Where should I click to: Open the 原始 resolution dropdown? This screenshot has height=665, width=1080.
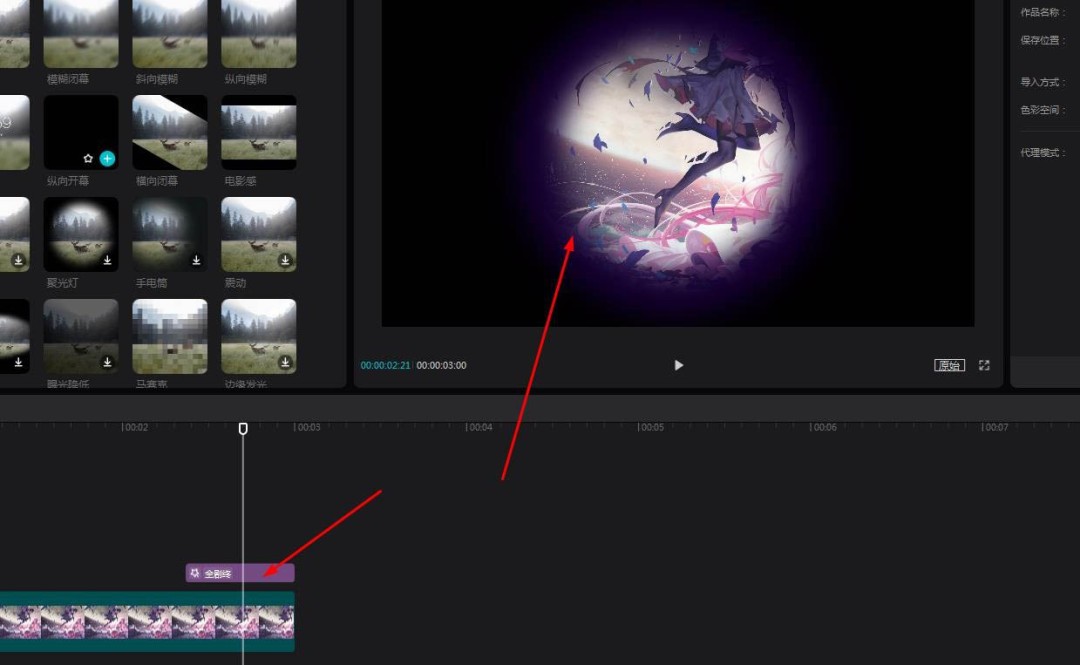(949, 365)
